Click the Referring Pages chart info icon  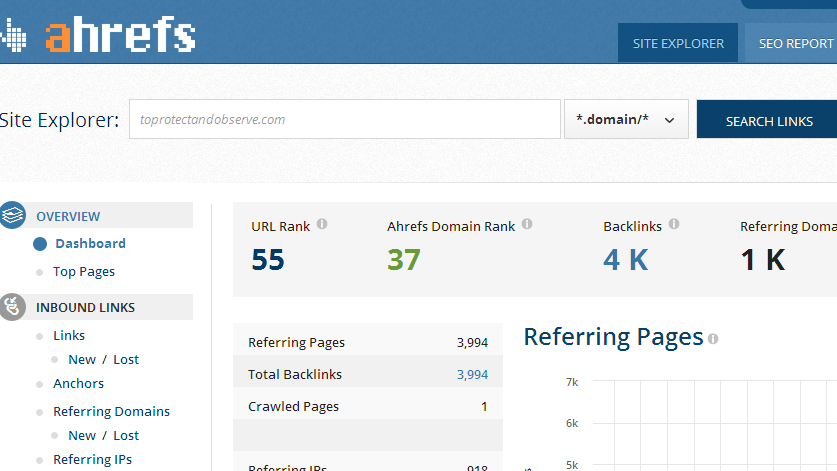713,339
